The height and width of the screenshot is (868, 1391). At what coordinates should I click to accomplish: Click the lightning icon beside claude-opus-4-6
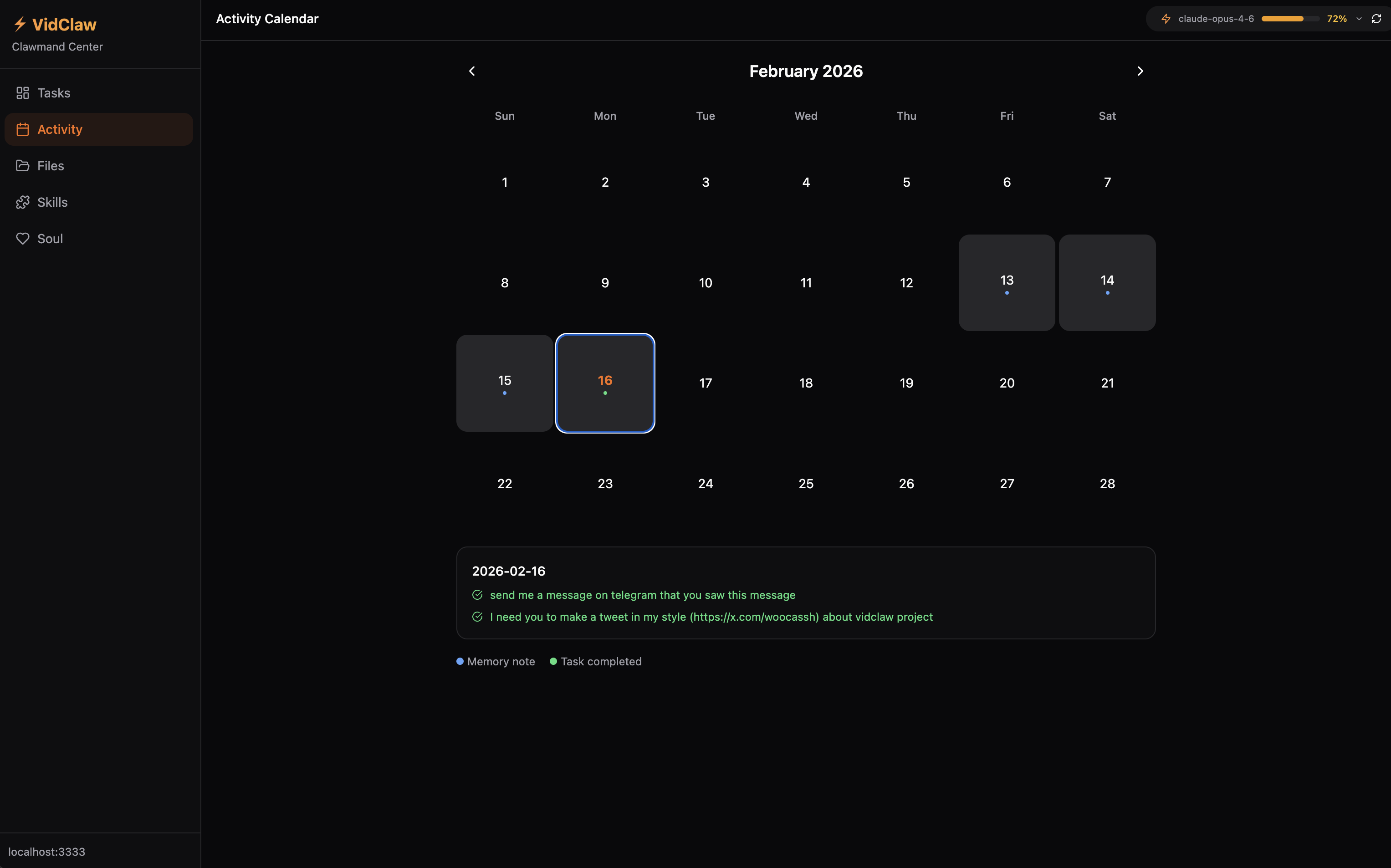(1166, 18)
